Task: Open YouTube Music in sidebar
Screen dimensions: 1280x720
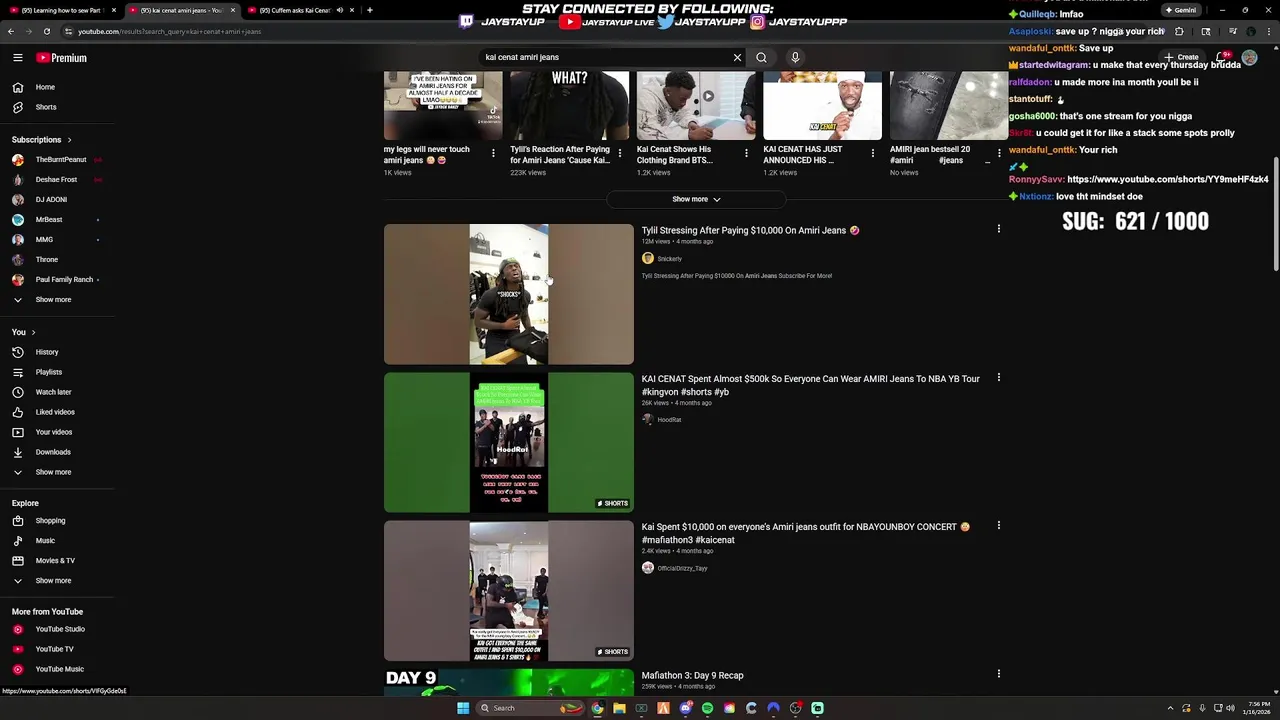Action: (x=57, y=669)
